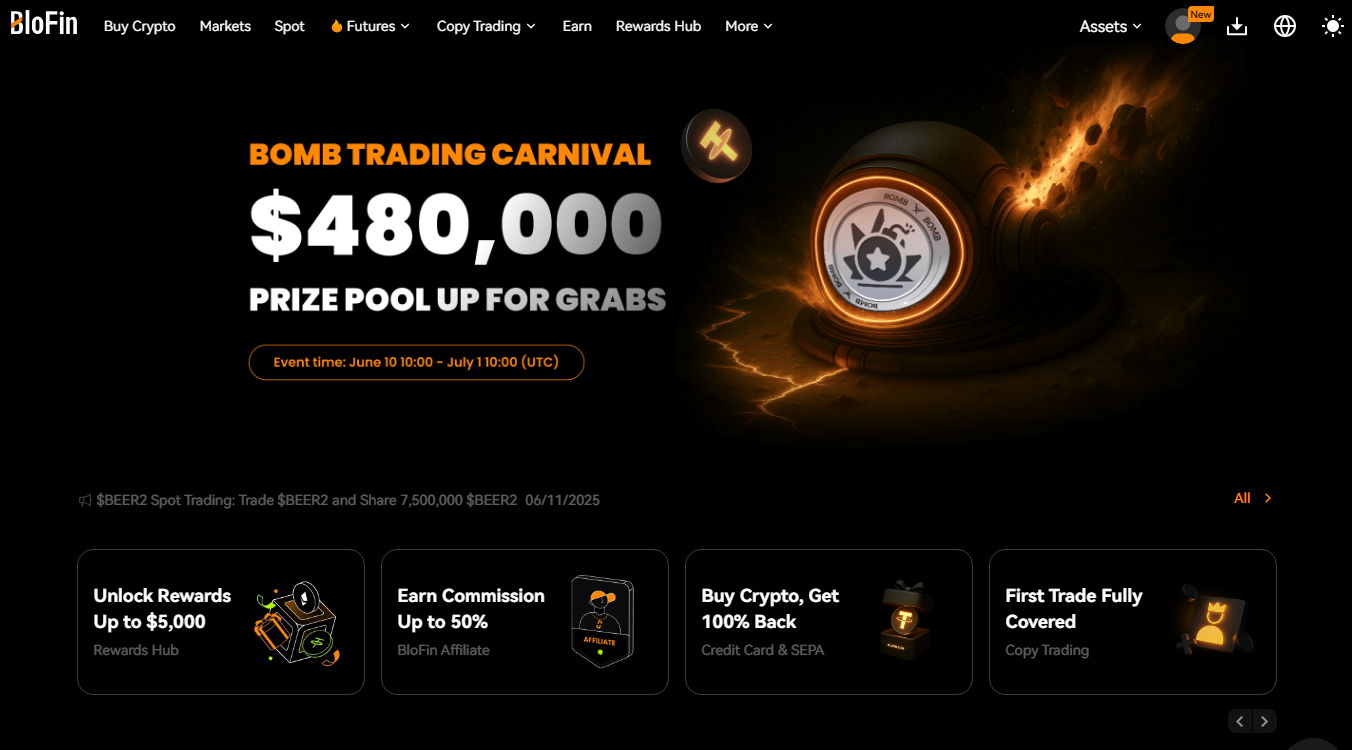This screenshot has height=750, width=1352.
Task: Select Buy Crypto in navigation bar
Action: (x=140, y=26)
